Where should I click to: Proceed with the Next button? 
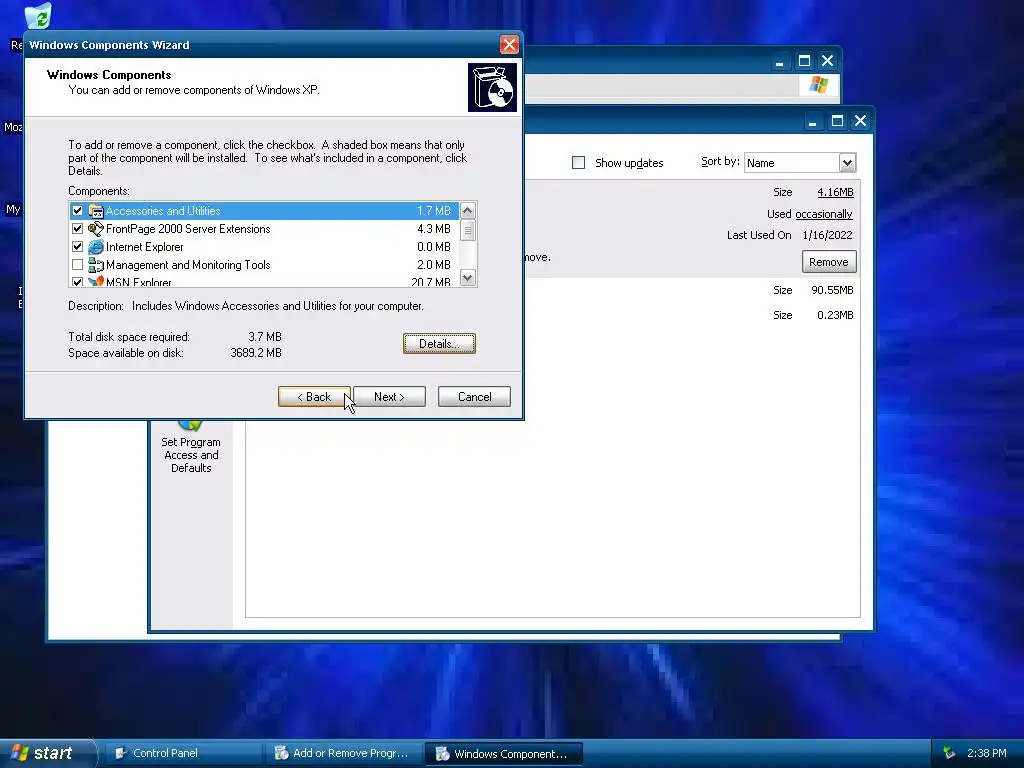389,396
